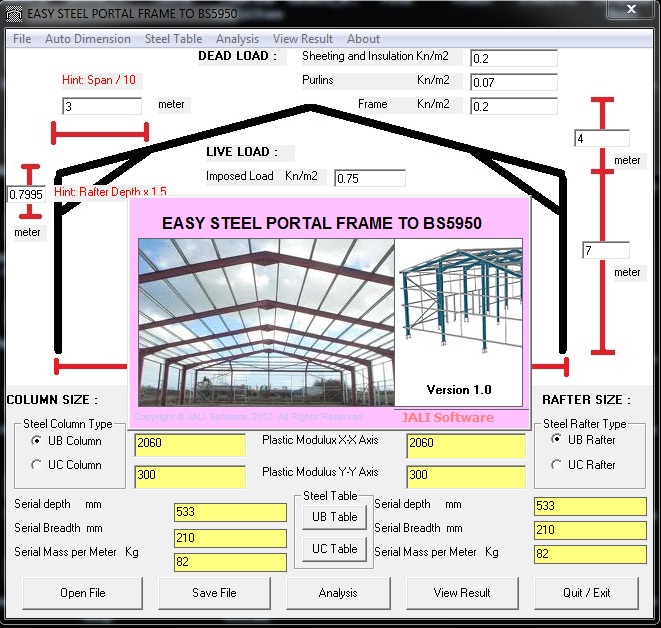661x628 pixels.
Task: Click the Imposed Load input field
Action: pyautogui.click(x=369, y=178)
